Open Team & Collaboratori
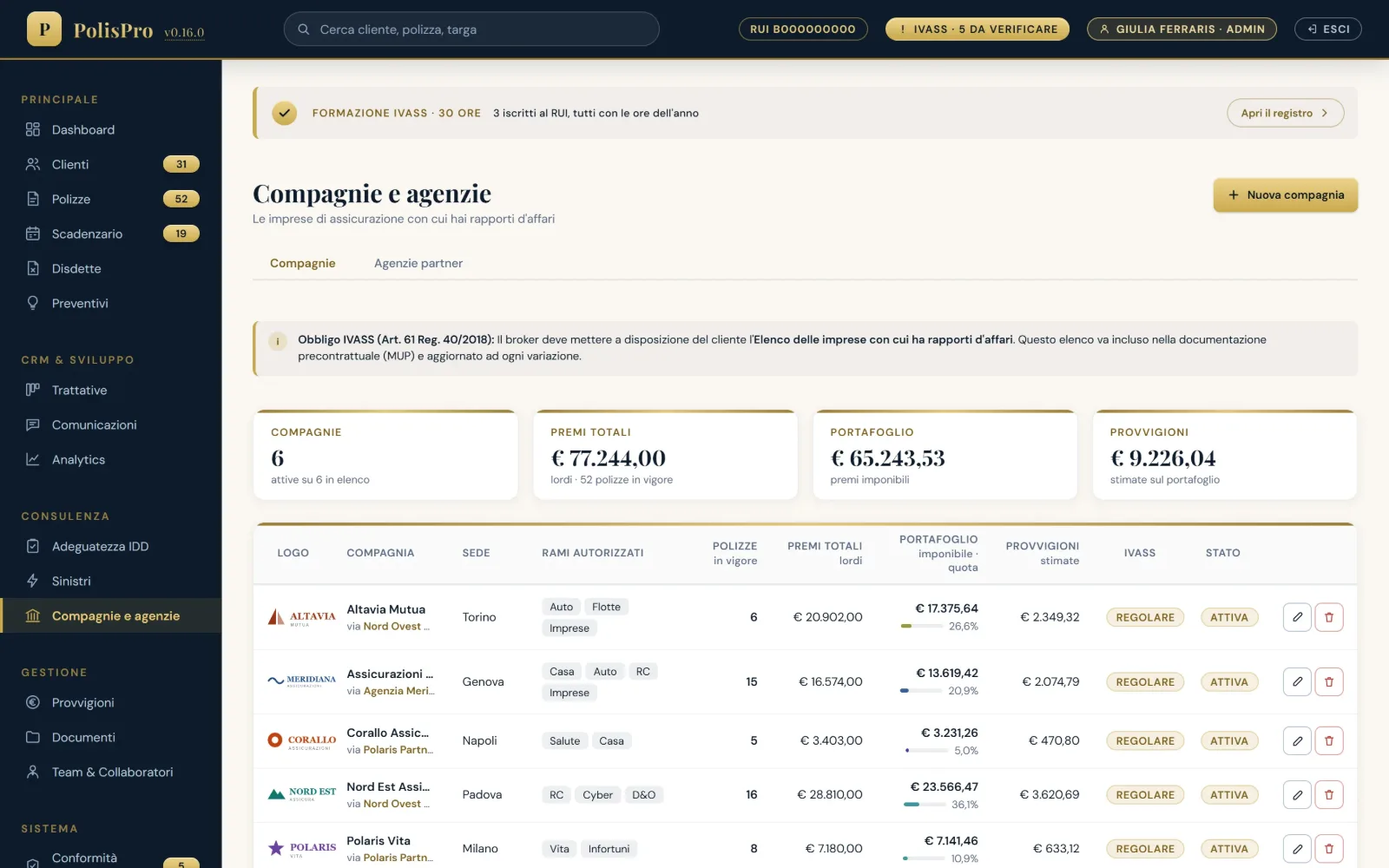1389x868 pixels. (111, 772)
